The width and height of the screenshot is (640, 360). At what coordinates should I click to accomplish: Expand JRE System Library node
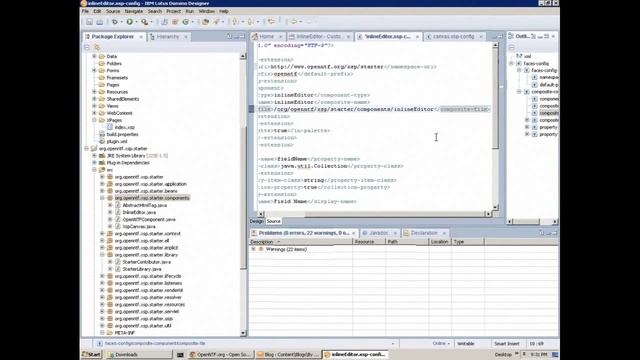(94, 156)
